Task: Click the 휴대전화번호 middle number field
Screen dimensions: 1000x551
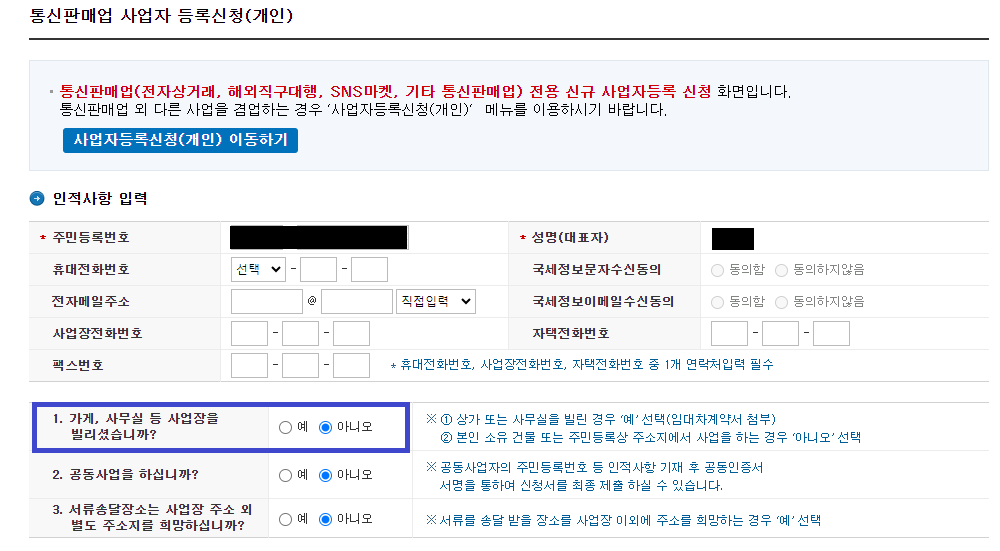Action: (318, 269)
